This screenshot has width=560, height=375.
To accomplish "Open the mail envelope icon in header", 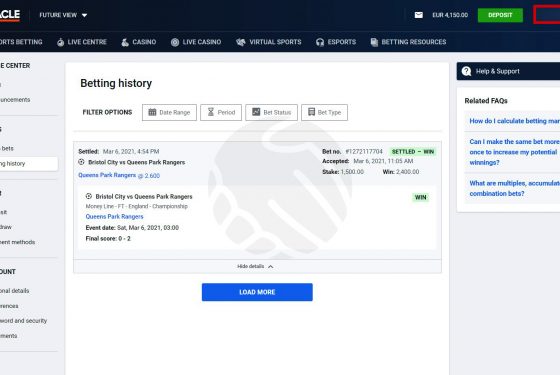I will click(419, 15).
